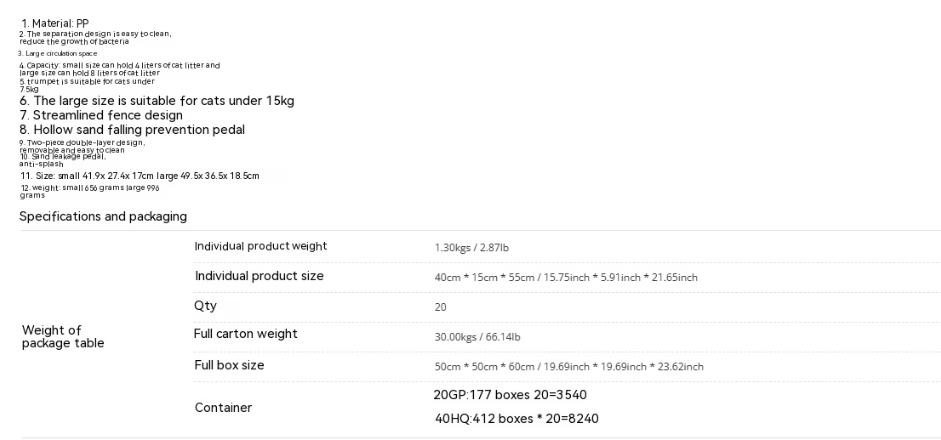Click 'Weight of package table' label
The image size is (941, 440).
pos(62,337)
